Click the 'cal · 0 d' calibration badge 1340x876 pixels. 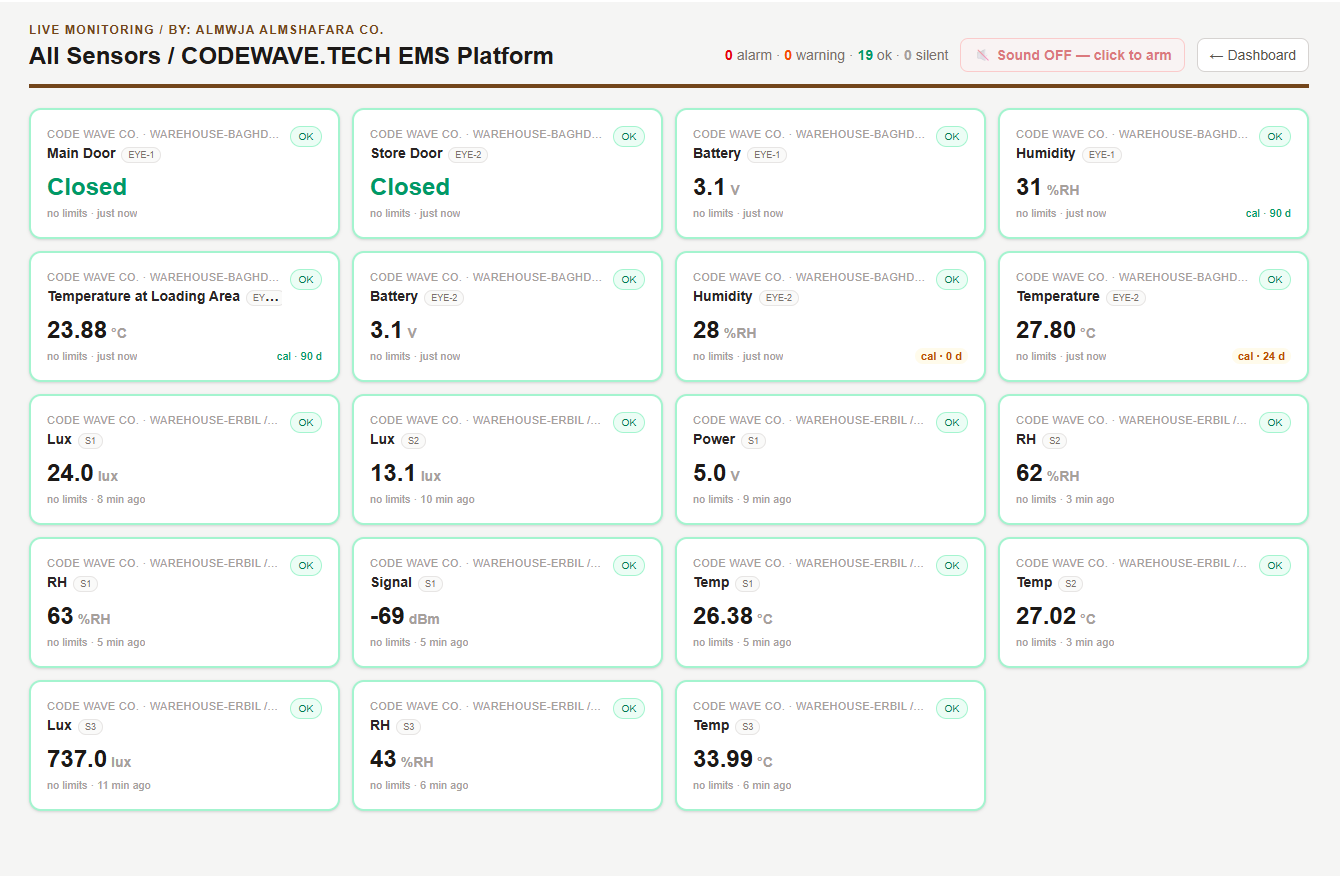click(x=941, y=356)
